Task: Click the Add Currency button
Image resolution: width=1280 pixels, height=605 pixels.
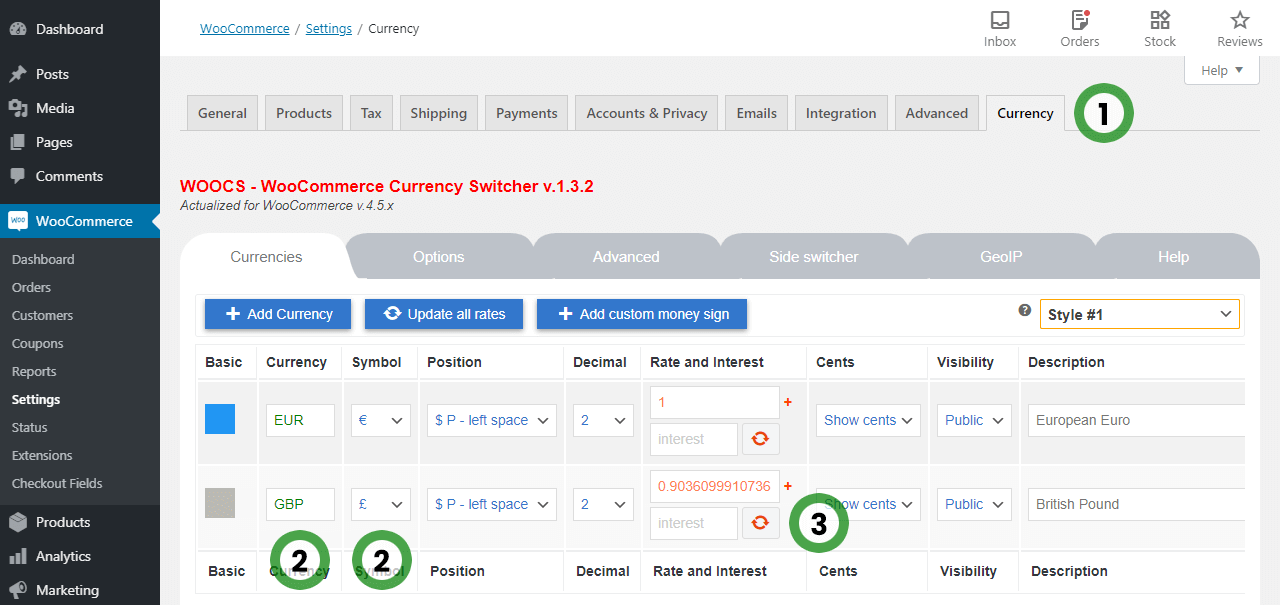Action: 278,314
